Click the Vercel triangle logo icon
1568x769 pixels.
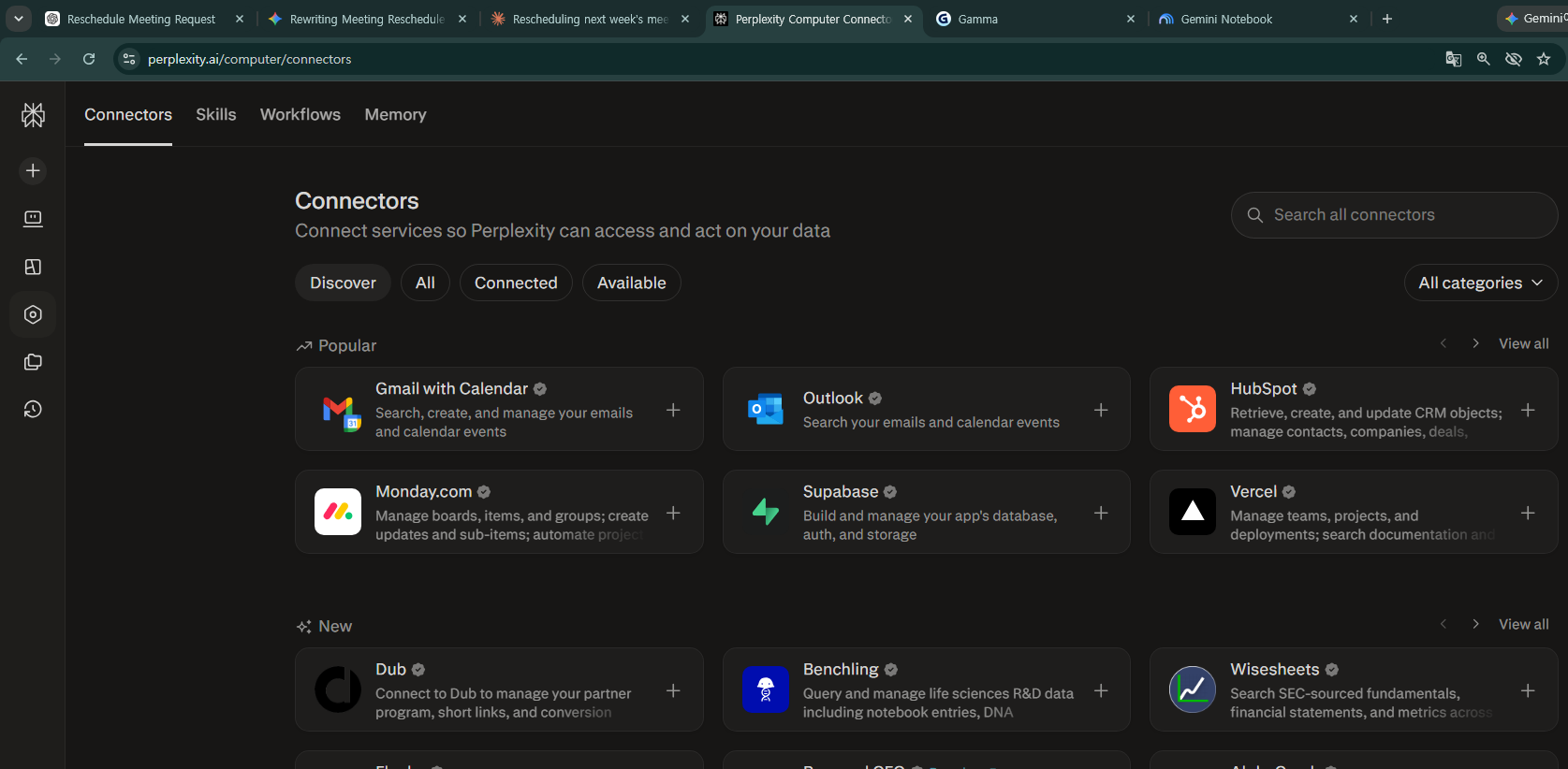click(1193, 512)
